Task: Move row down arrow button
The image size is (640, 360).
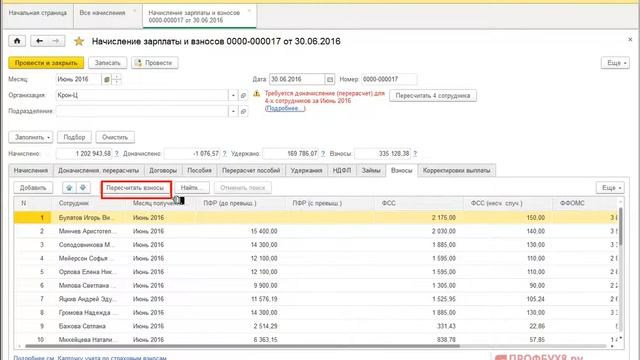Action: point(83,188)
